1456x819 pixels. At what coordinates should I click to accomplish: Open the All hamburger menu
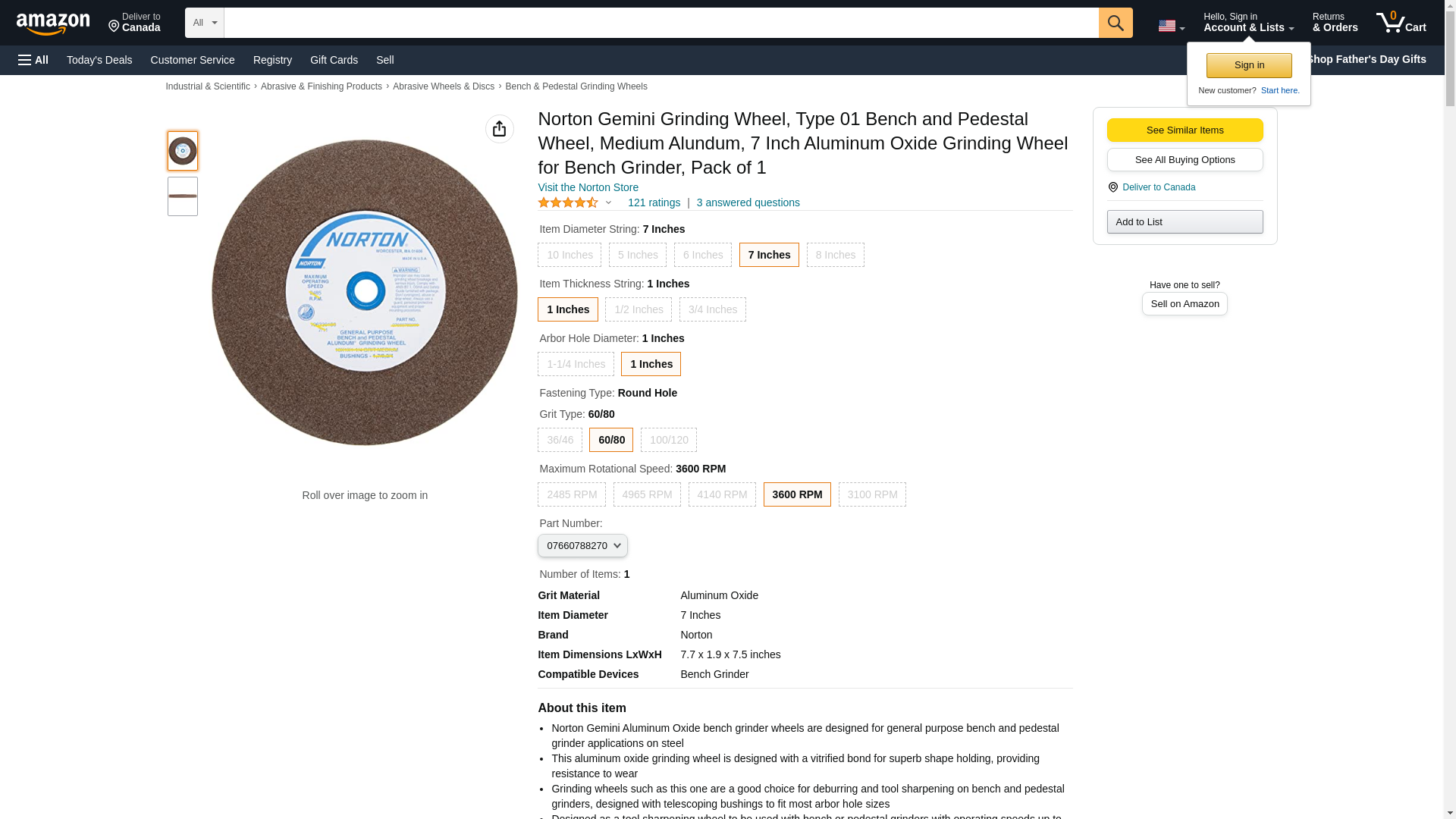33,60
